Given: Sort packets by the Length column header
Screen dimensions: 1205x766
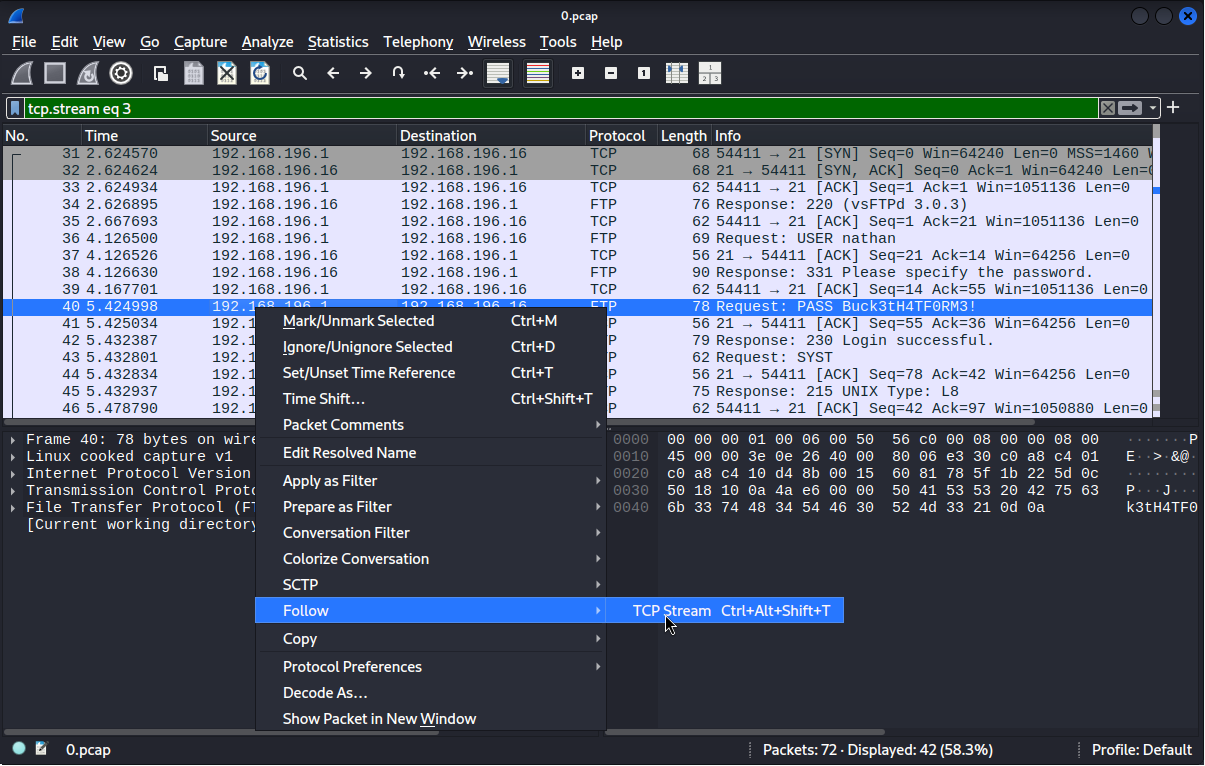Looking at the screenshot, I should click(684, 136).
